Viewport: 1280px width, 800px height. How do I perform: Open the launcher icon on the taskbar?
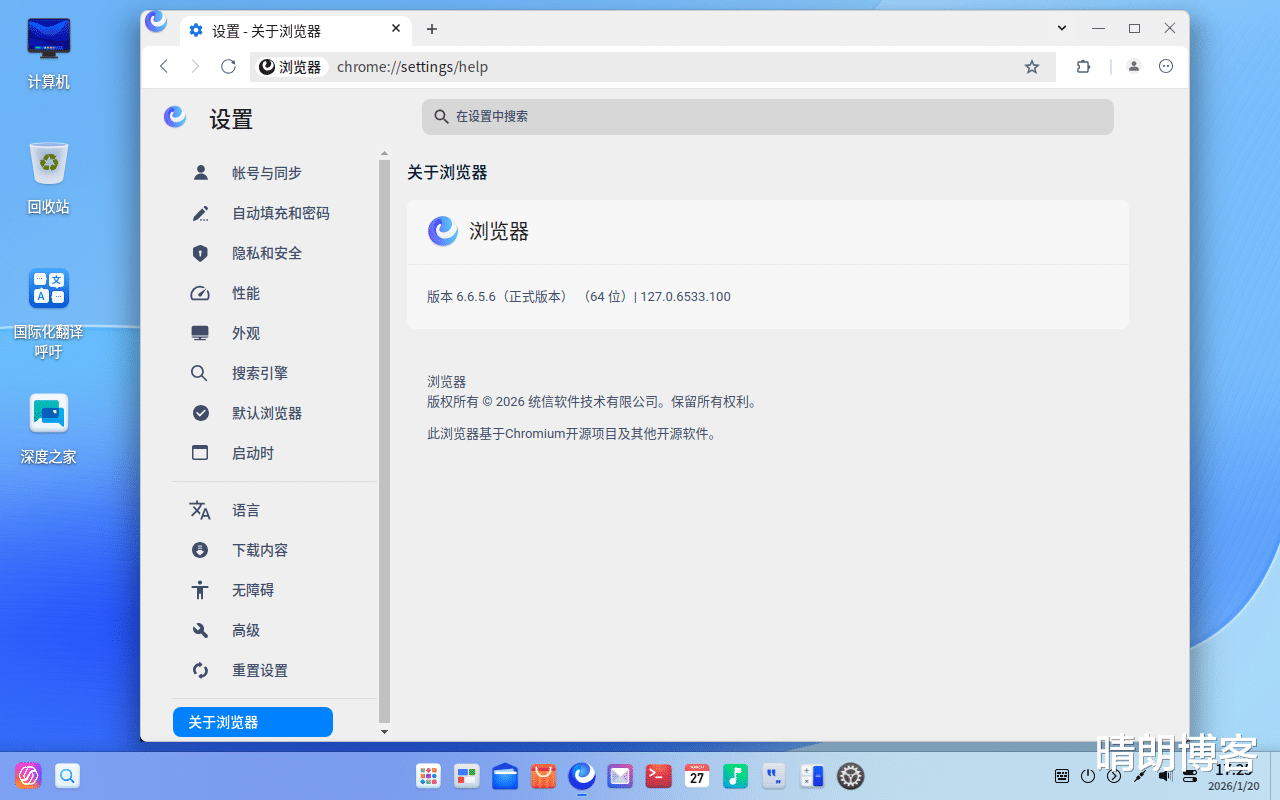tap(29, 775)
